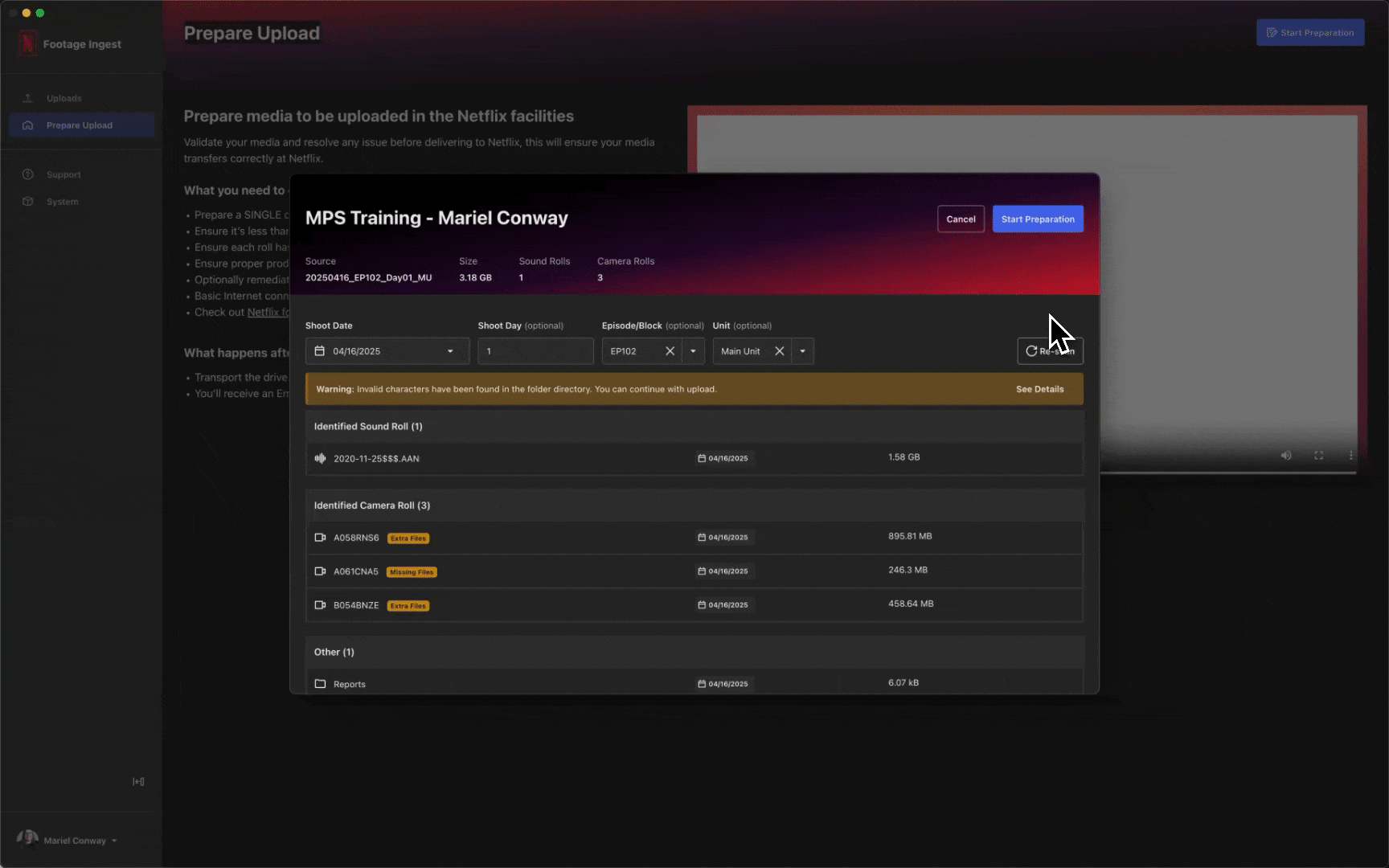The height and width of the screenshot is (868, 1389).
Task: Click the Support help icon
Action: (x=28, y=174)
